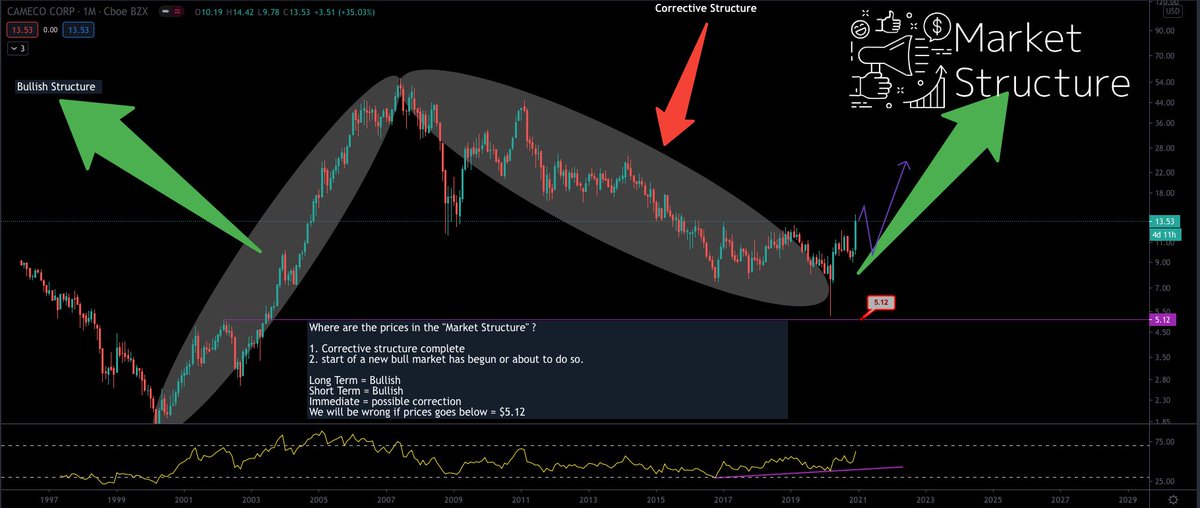Click the green 13.53 current price label
Screen dimensions: 1200x508
(1166, 222)
